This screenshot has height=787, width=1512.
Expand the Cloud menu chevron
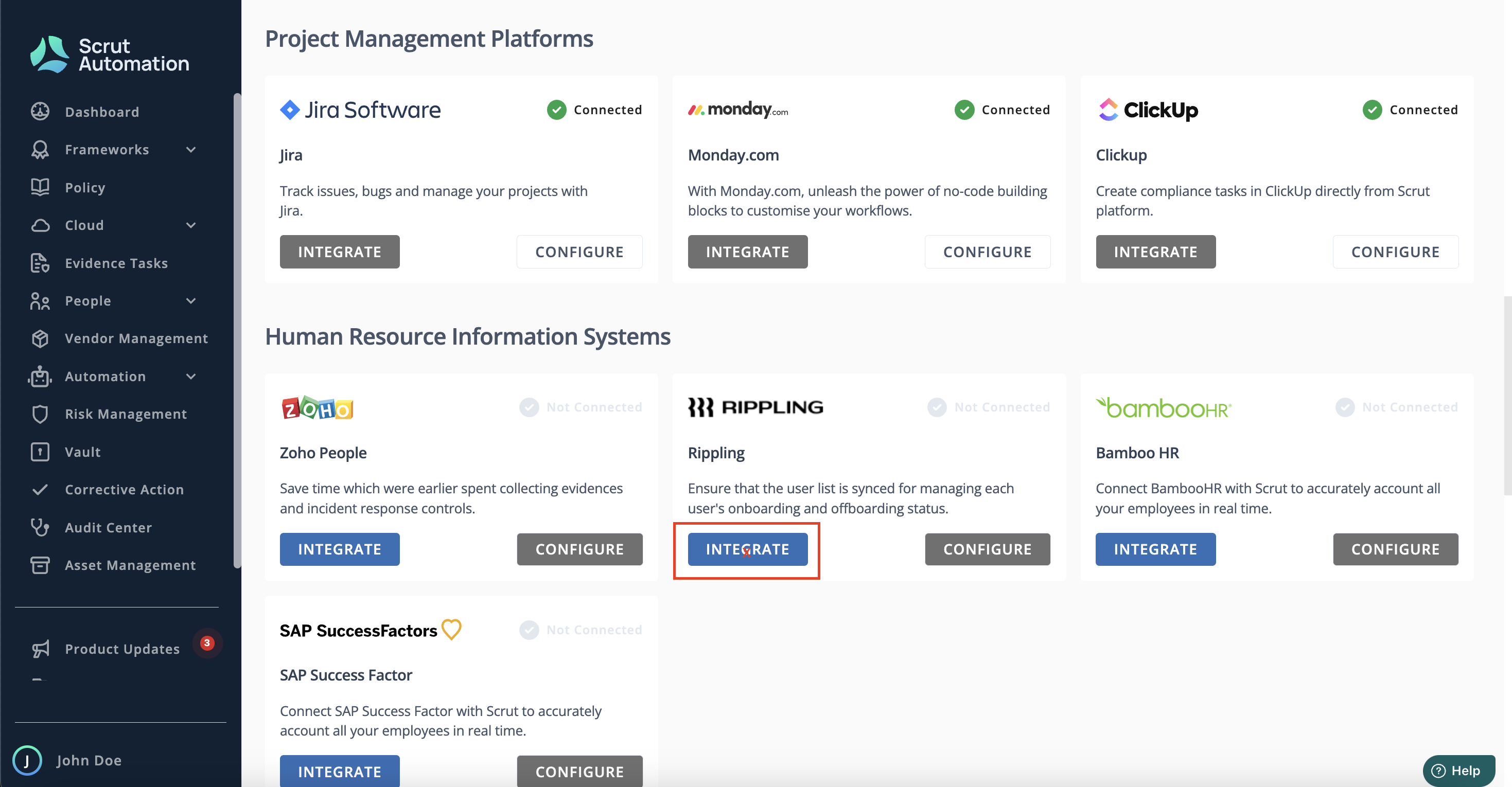(x=191, y=225)
